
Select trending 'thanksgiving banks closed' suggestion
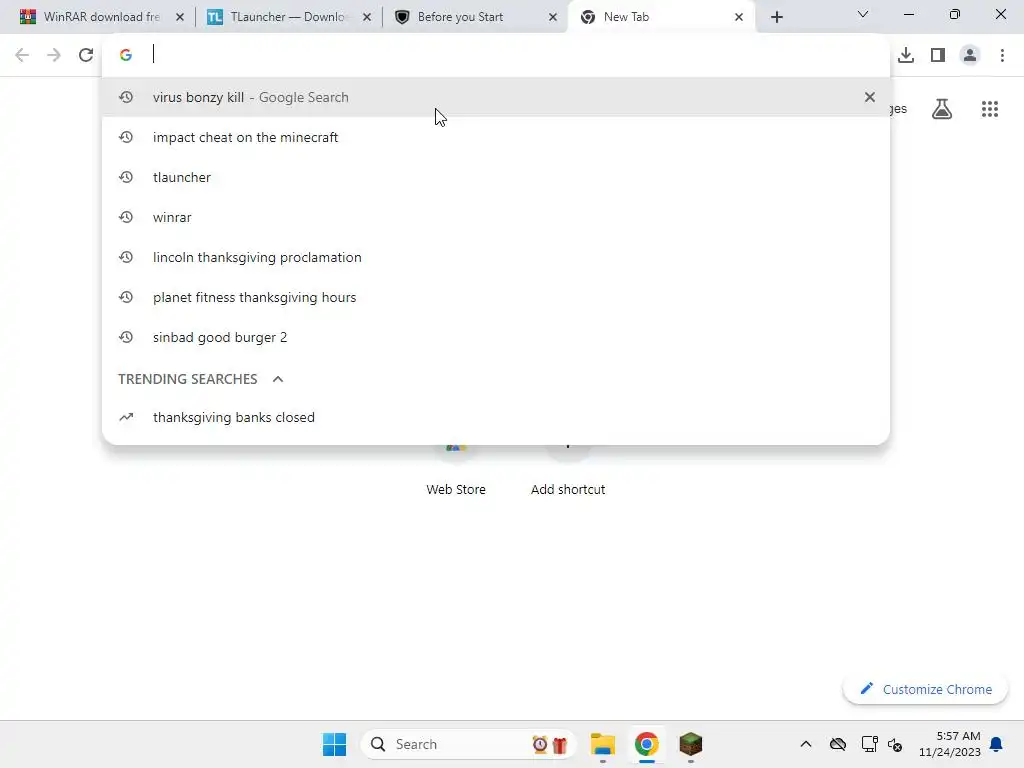coord(496,417)
